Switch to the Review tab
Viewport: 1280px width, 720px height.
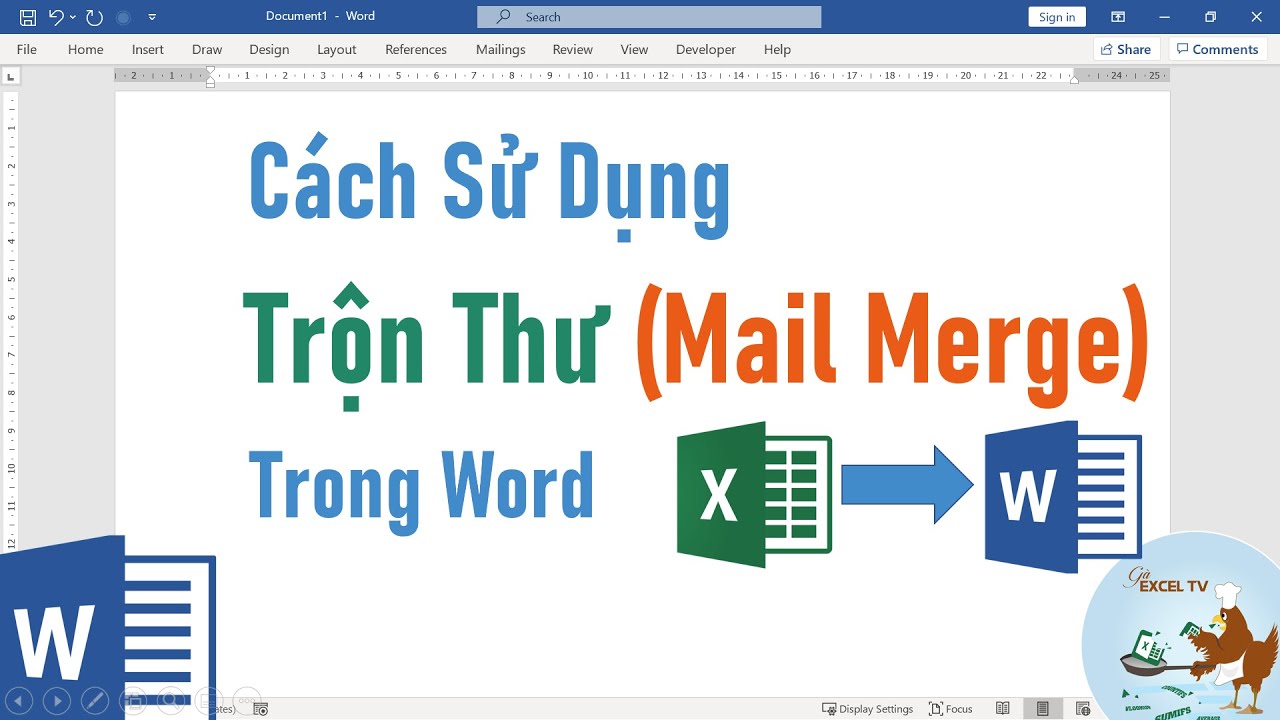pyautogui.click(x=573, y=49)
